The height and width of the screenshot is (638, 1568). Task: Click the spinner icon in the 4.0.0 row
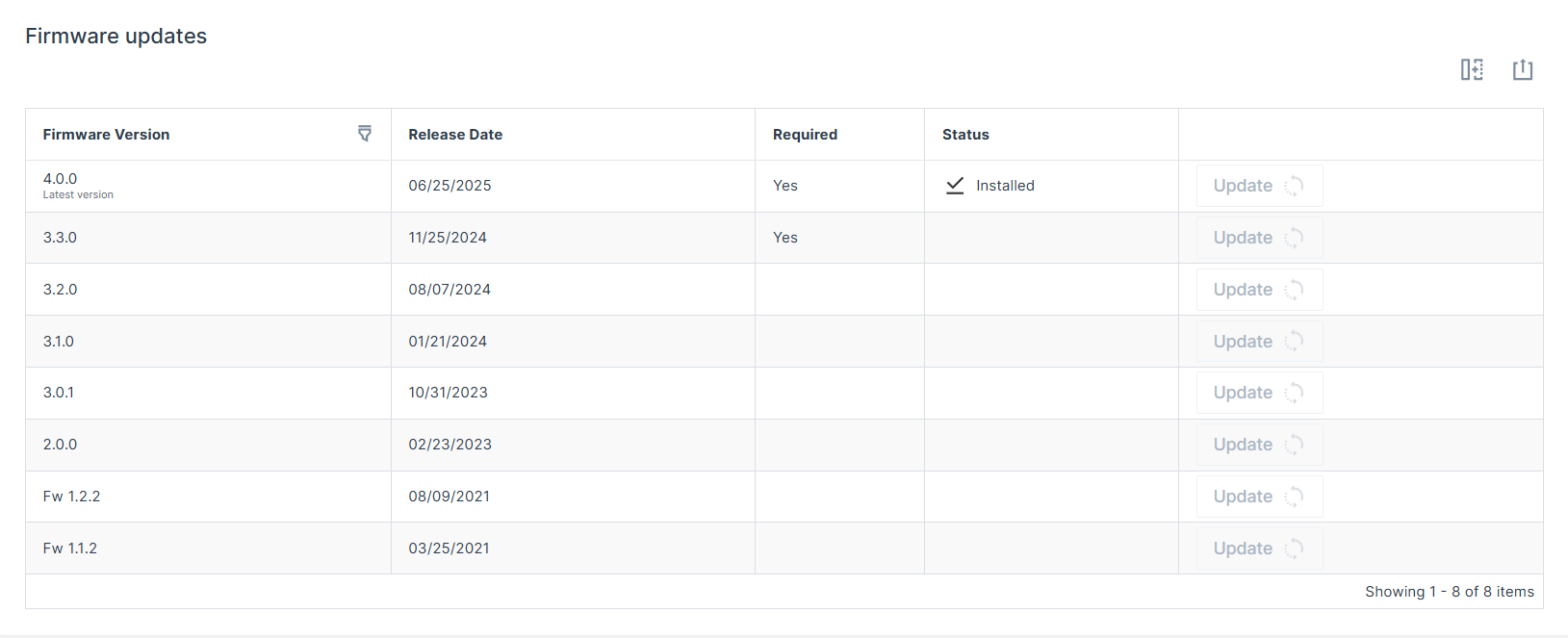tap(1294, 186)
